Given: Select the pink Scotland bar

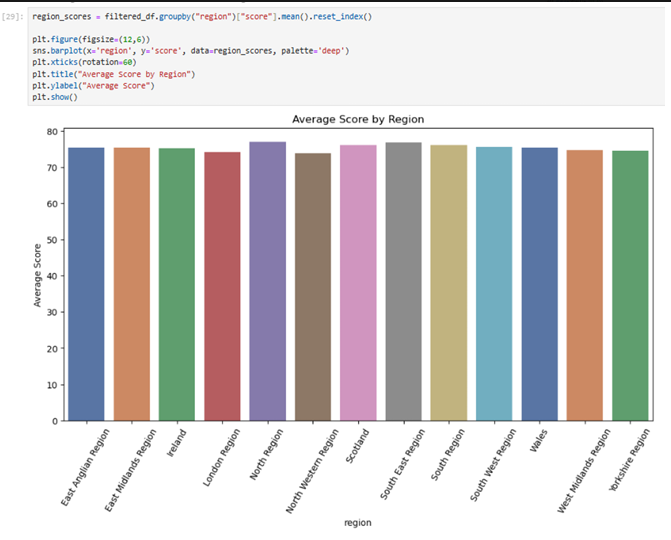Looking at the screenshot, I should (358, 284).
